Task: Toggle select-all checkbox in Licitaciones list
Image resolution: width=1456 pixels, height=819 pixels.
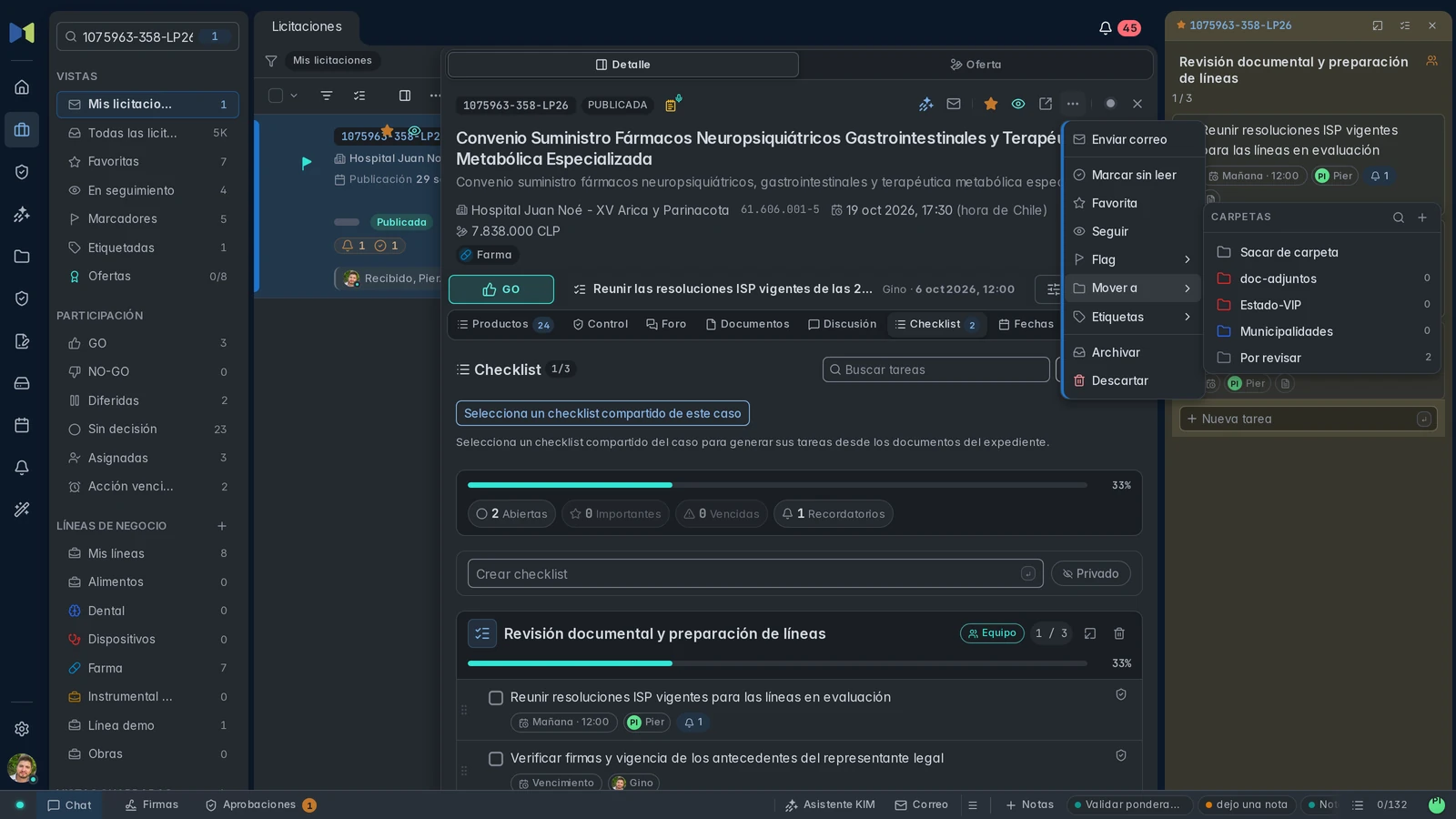Action: coord(276,96)
